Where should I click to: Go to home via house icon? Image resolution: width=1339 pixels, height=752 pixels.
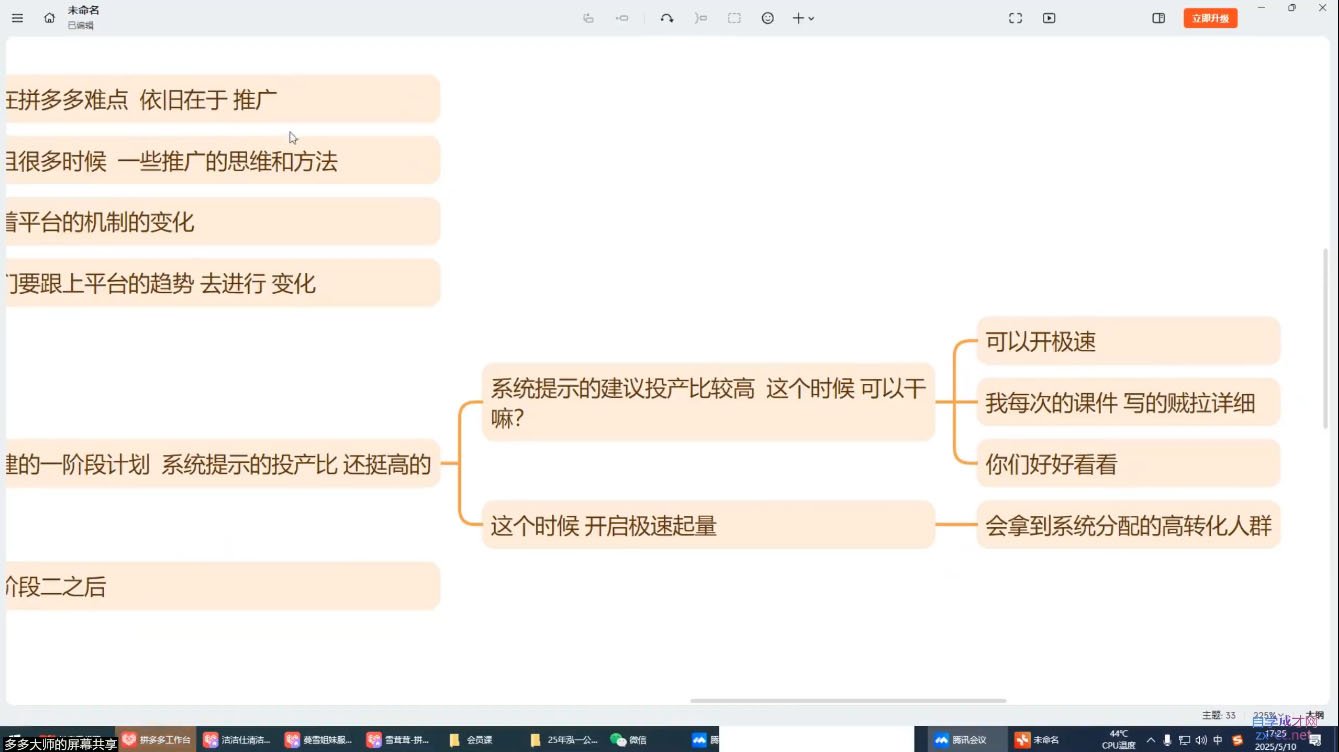pos(49,18)
